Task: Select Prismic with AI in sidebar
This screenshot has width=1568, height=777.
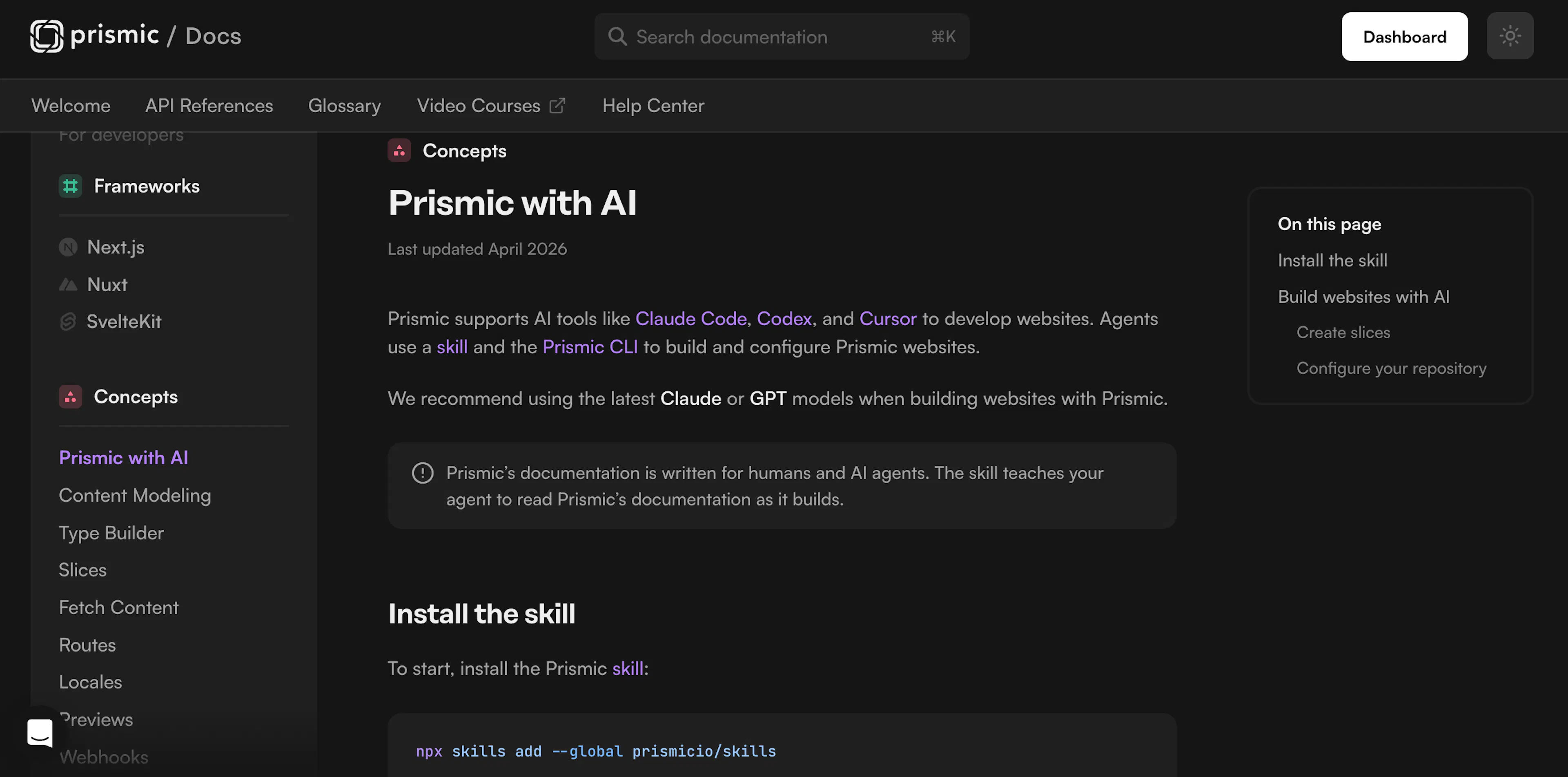Action: click(124, 458)
